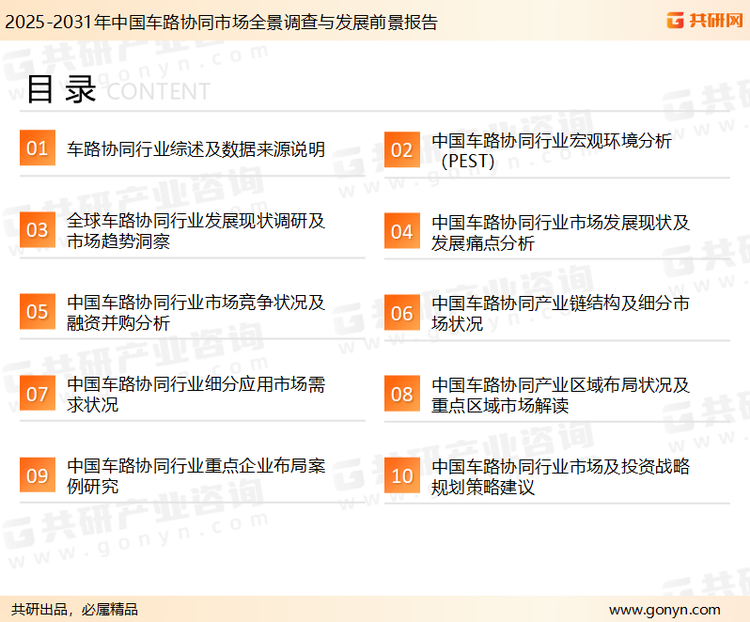Select the 03 numbered orange square
Screen dimensions: 750x622
point(37,230)
